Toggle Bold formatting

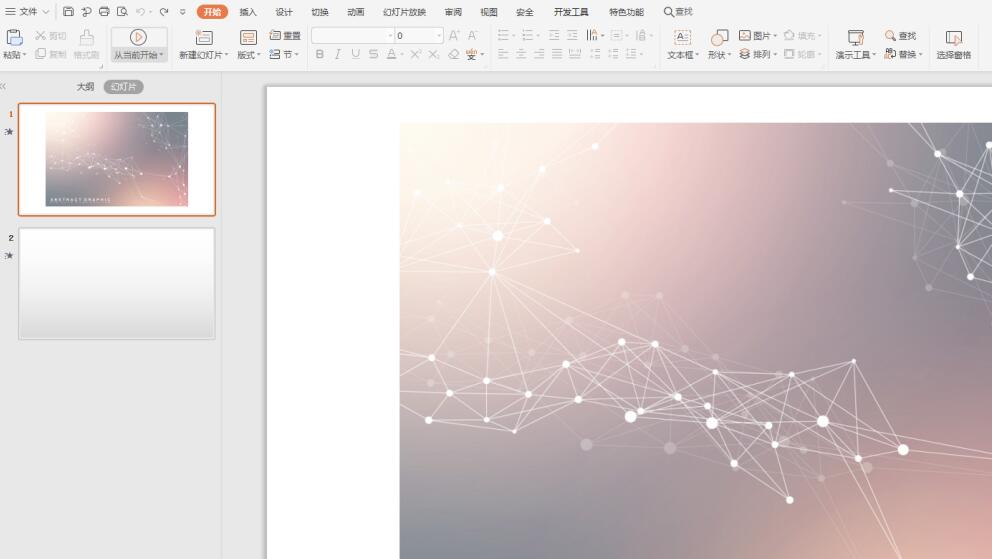(319, 54)
